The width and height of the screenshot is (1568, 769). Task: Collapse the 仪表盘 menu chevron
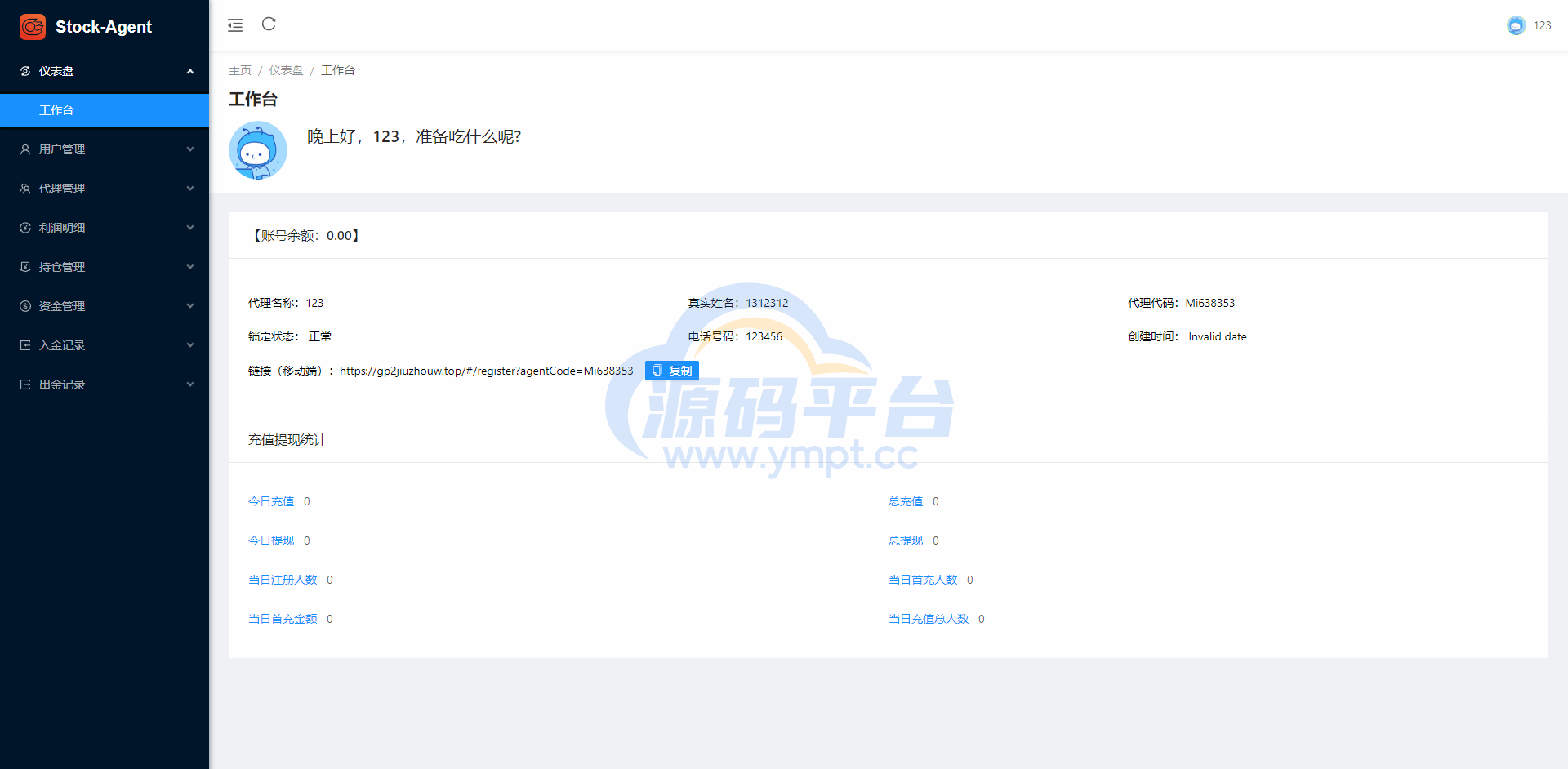[x=190, y=71]
